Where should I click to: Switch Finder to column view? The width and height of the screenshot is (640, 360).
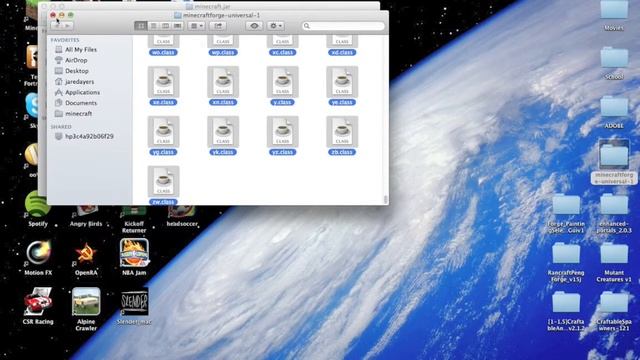(x=165, y=26)
